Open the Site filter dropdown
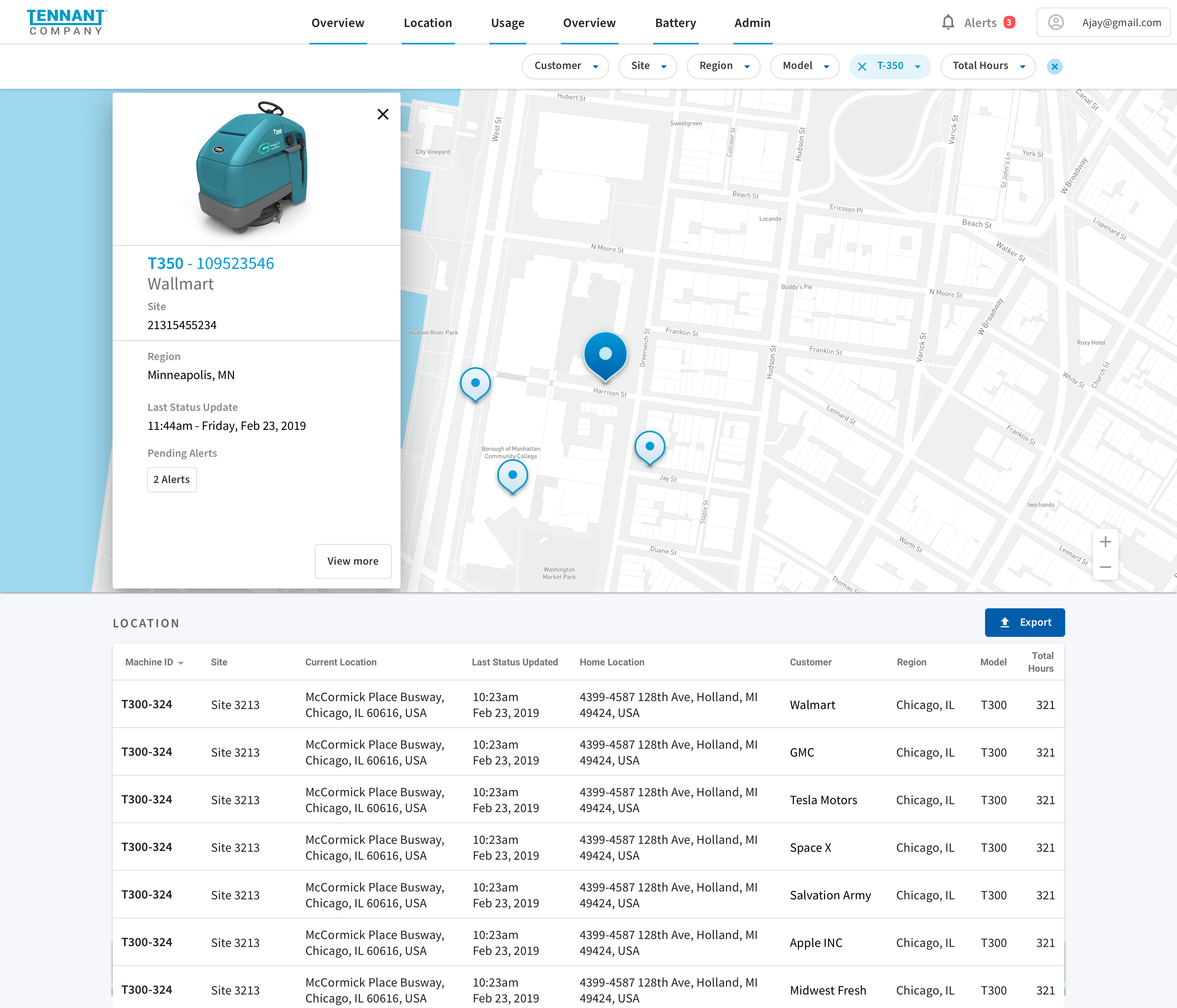The image size is (1177, 1008). (647, 66)
